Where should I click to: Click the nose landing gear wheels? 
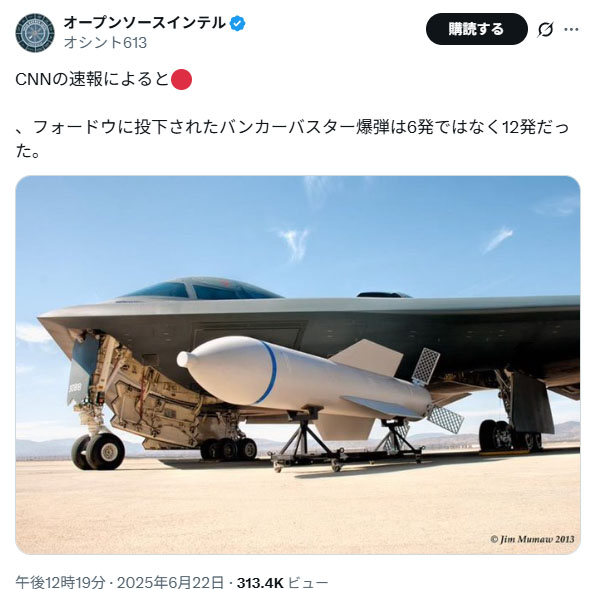tap(98, 451)
